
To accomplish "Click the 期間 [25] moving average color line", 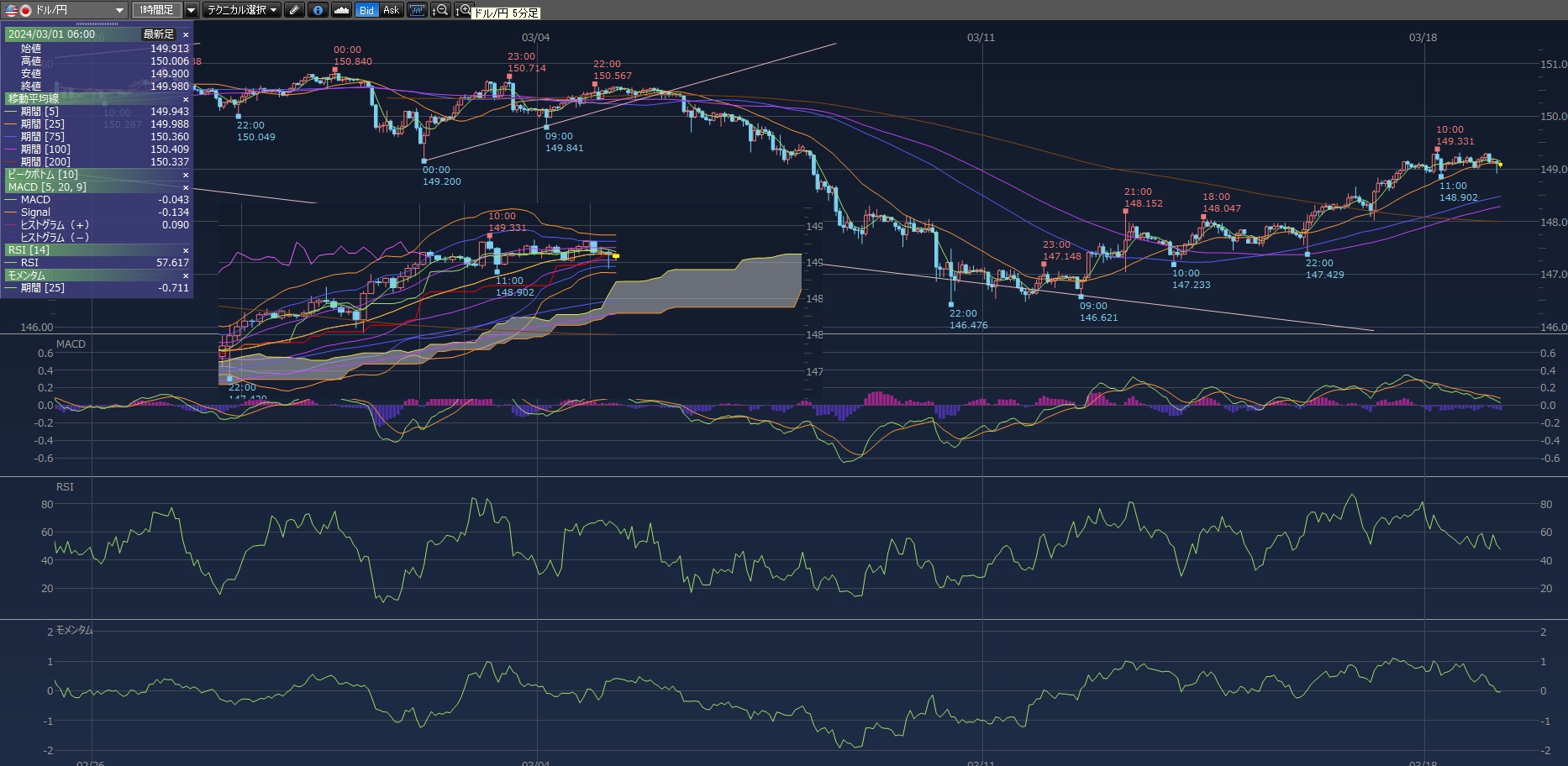I will [x=11, y=124].
